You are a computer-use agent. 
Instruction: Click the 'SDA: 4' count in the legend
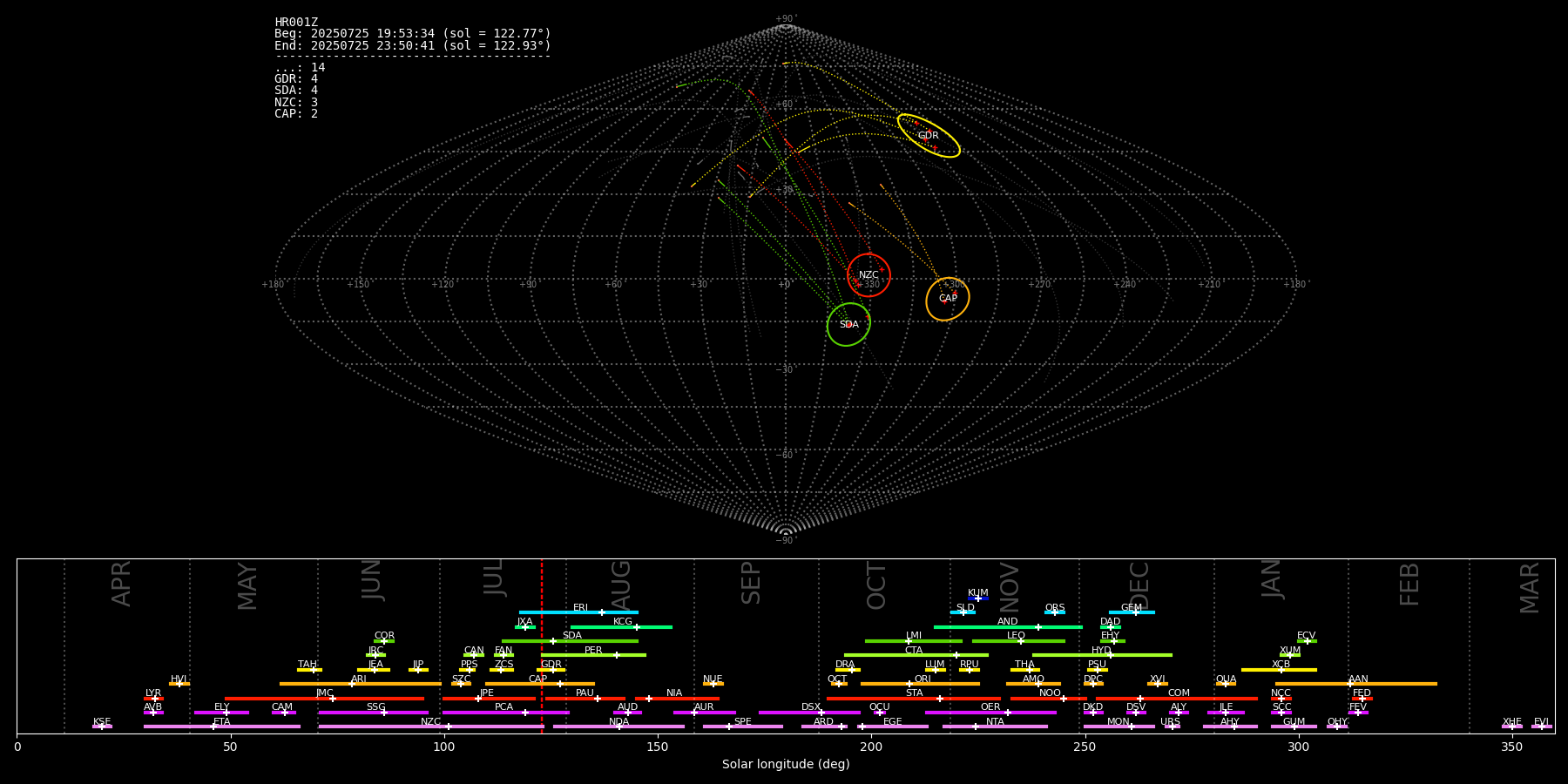pos(296,91)
